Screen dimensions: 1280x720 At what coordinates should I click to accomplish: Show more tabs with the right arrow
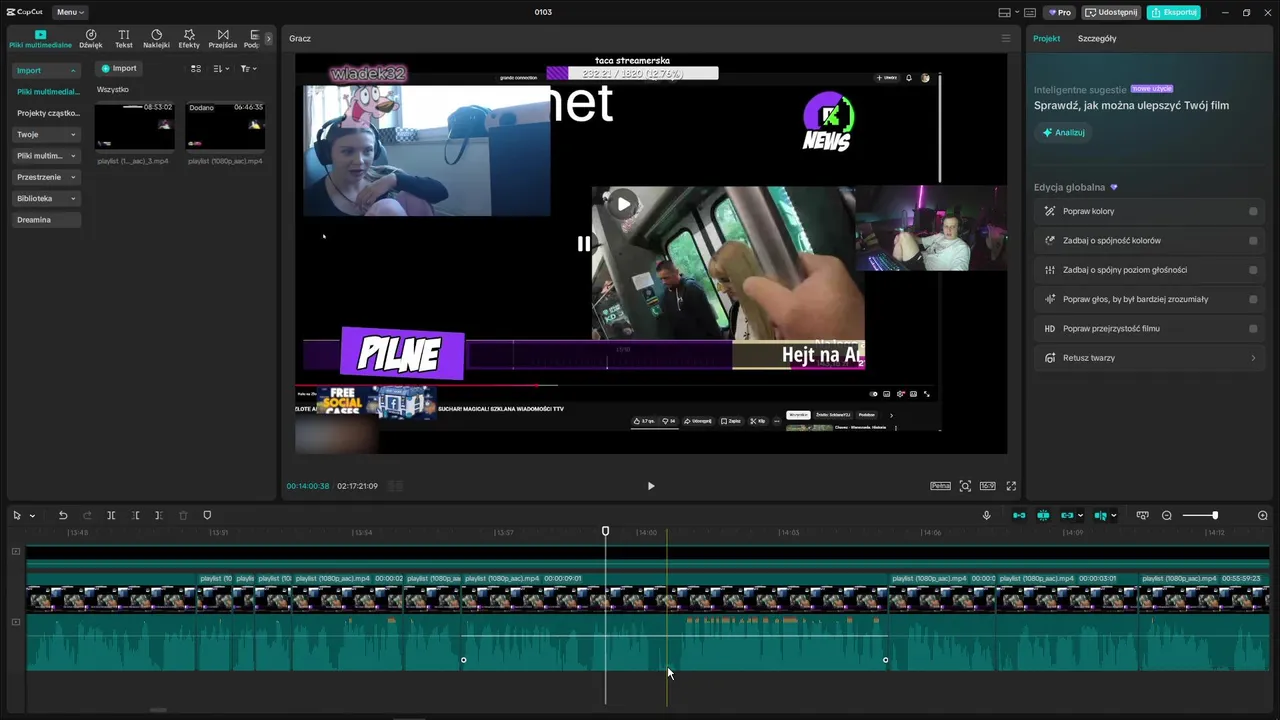[x=268, y=39]
